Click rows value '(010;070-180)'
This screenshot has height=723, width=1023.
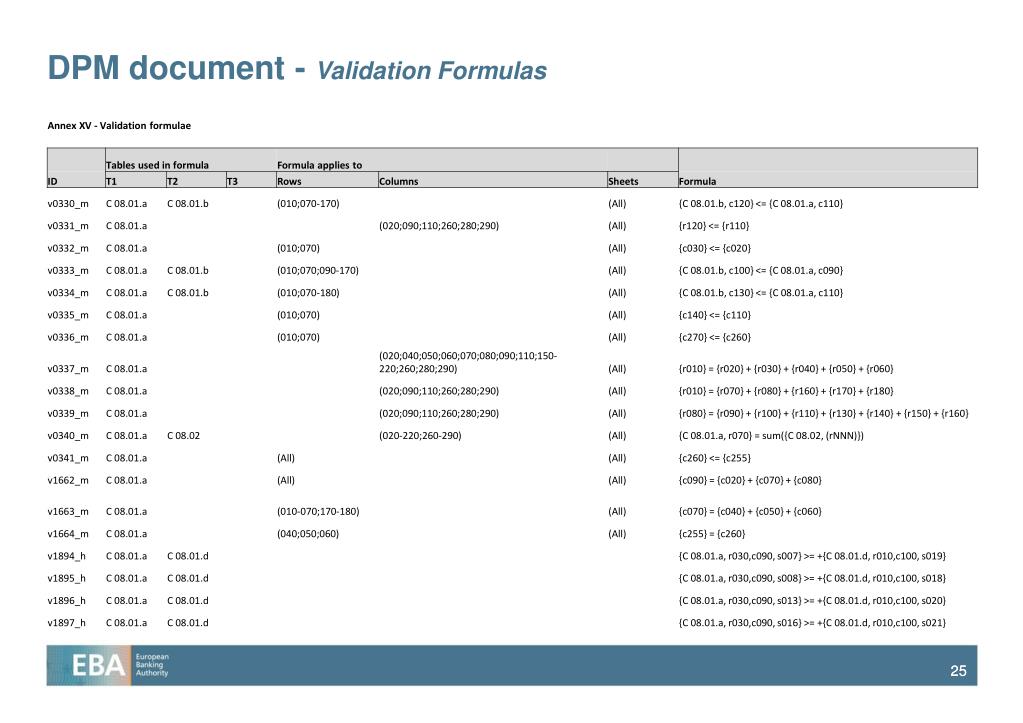pyautogui.click(x=308, y=292)
